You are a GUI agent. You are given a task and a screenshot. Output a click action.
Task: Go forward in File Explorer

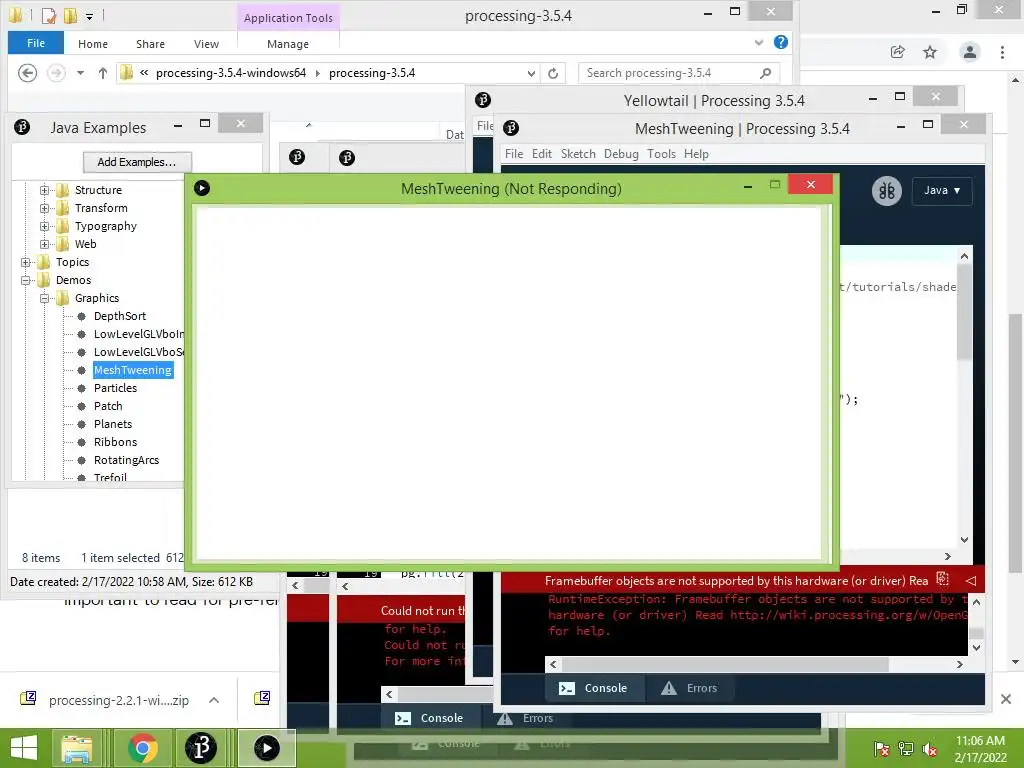point(56,72)
